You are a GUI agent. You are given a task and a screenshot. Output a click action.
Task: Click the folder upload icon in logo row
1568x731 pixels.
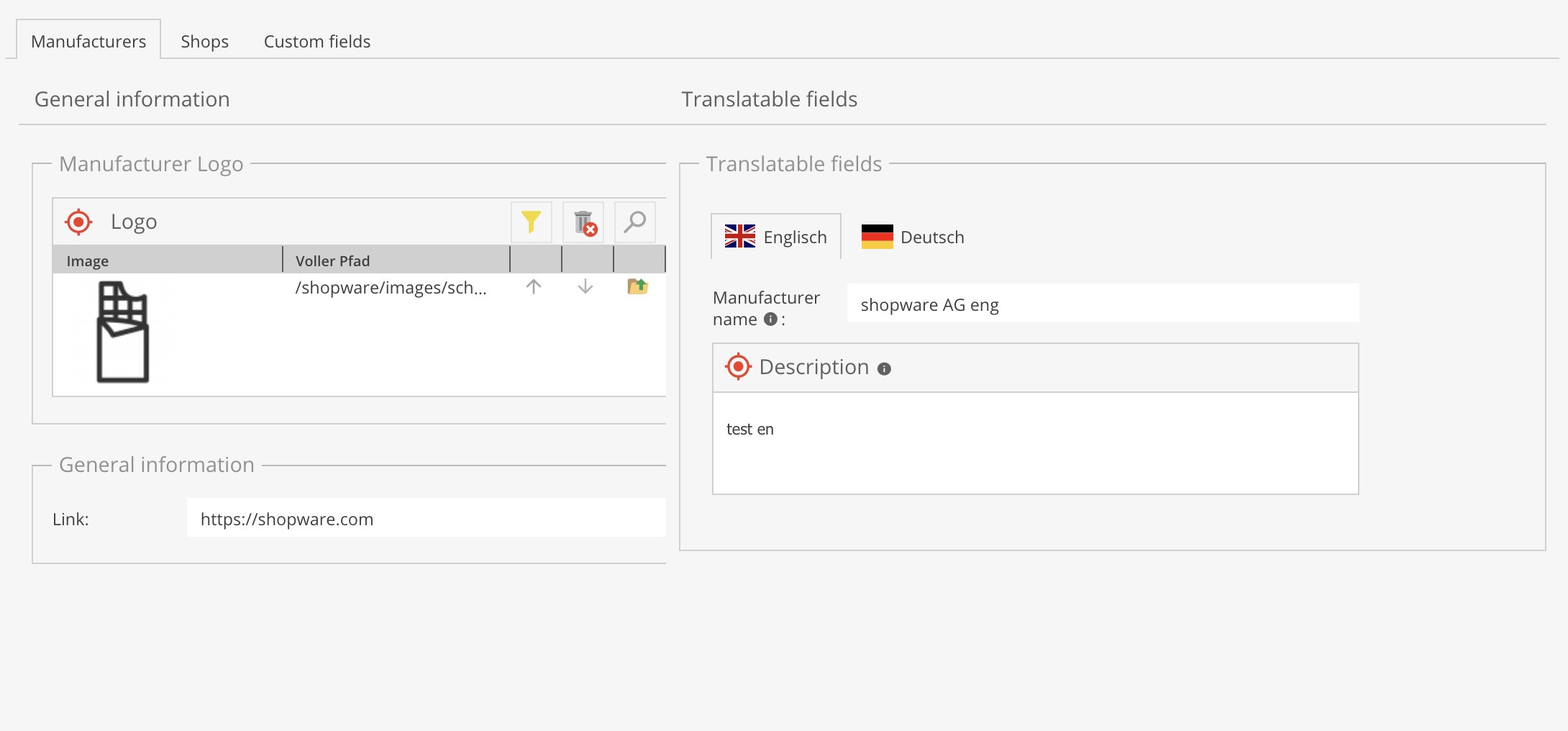637,287
